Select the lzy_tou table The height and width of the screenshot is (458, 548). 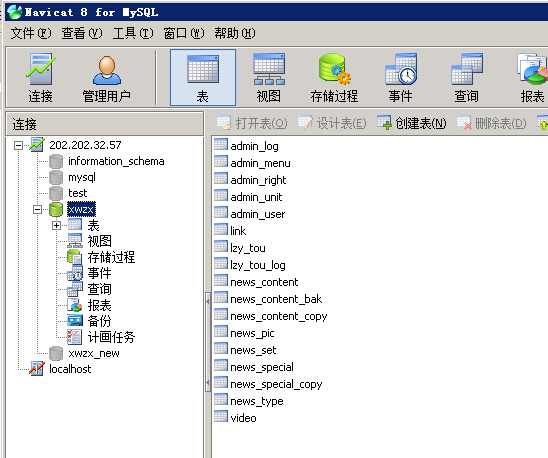pyautogui.click(x=248, y=248)
